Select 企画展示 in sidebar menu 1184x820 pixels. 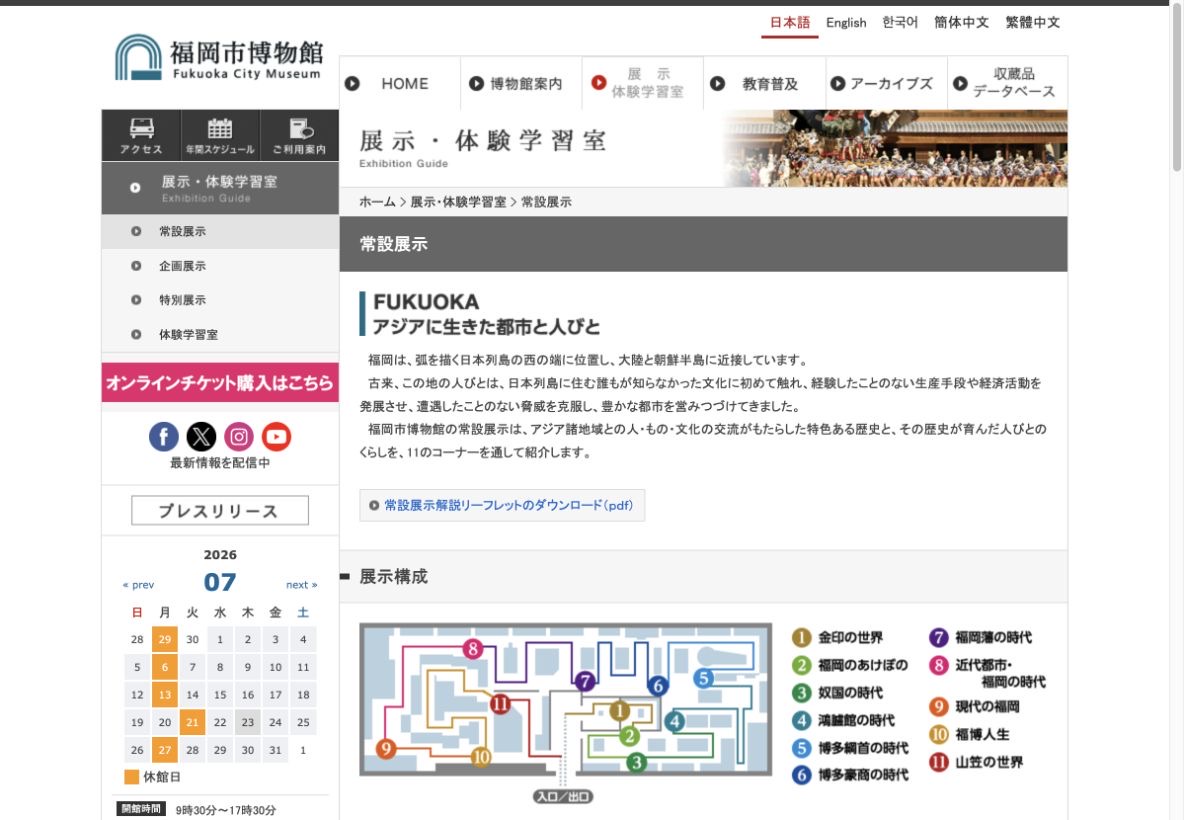pos(220,266)
